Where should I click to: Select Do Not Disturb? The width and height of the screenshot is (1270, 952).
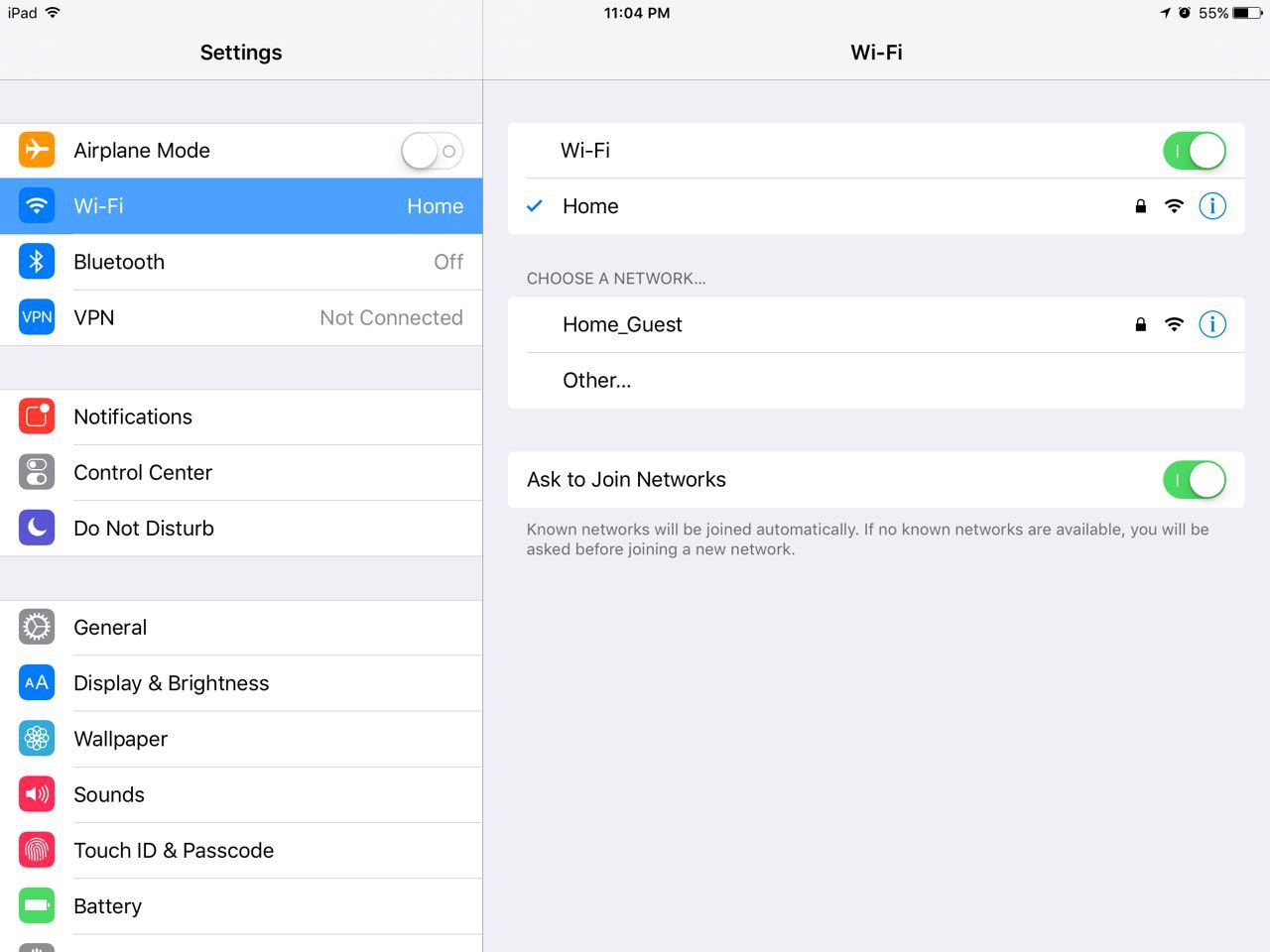tap(241, 528)
